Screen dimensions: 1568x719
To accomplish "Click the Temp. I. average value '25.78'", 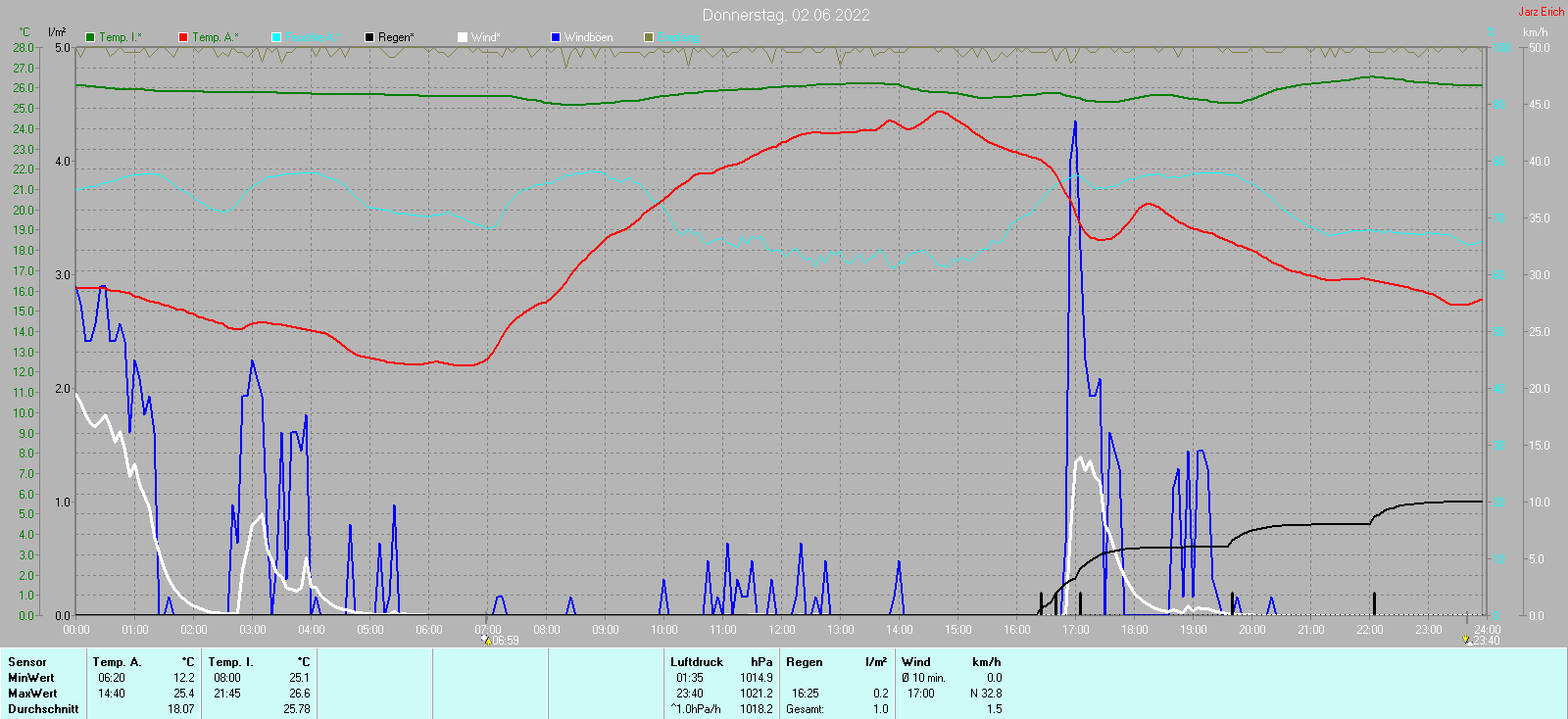I will pos(297,709).
